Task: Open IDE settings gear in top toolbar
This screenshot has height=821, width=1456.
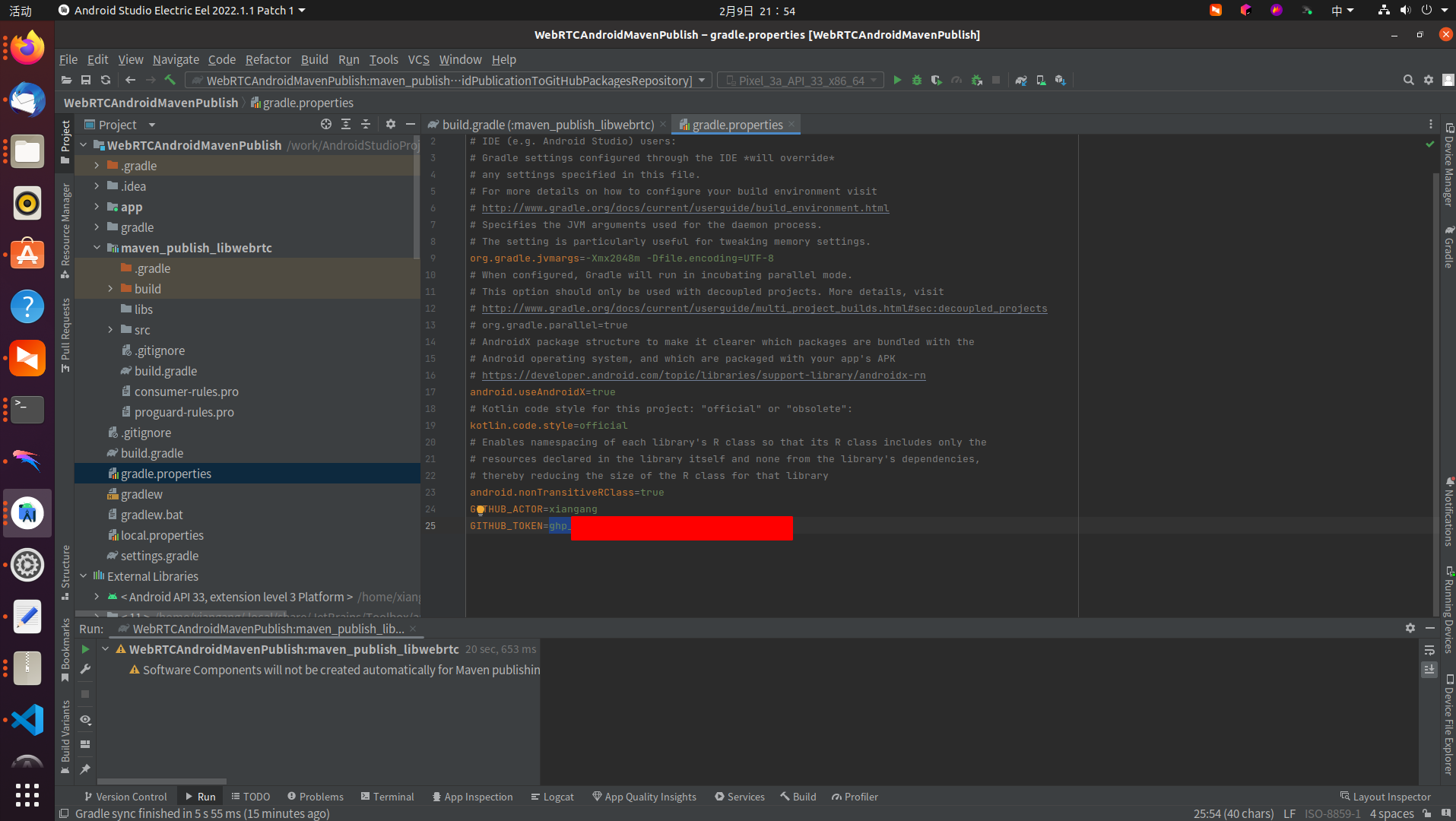Action: click(1429, 81)
